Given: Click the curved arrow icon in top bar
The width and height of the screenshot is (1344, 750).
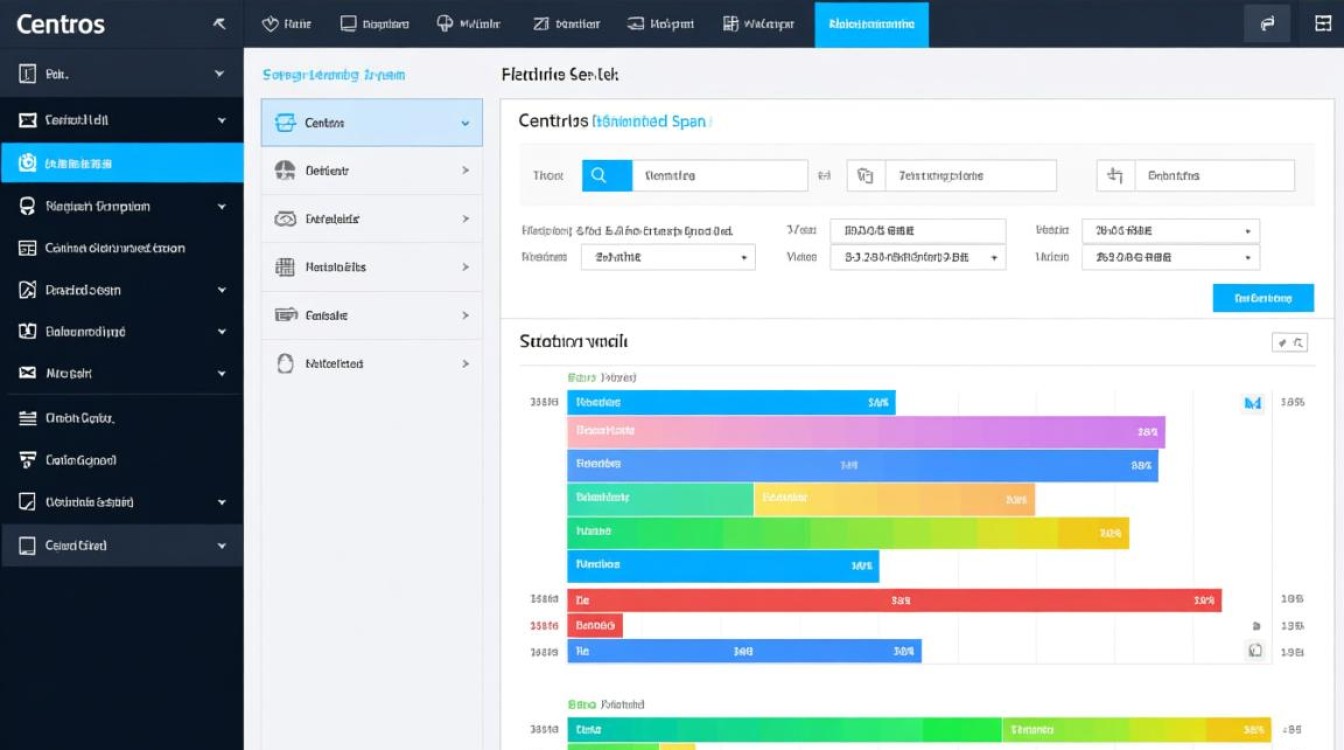Looking at the screenshot, I should [x=1267, y=24].
